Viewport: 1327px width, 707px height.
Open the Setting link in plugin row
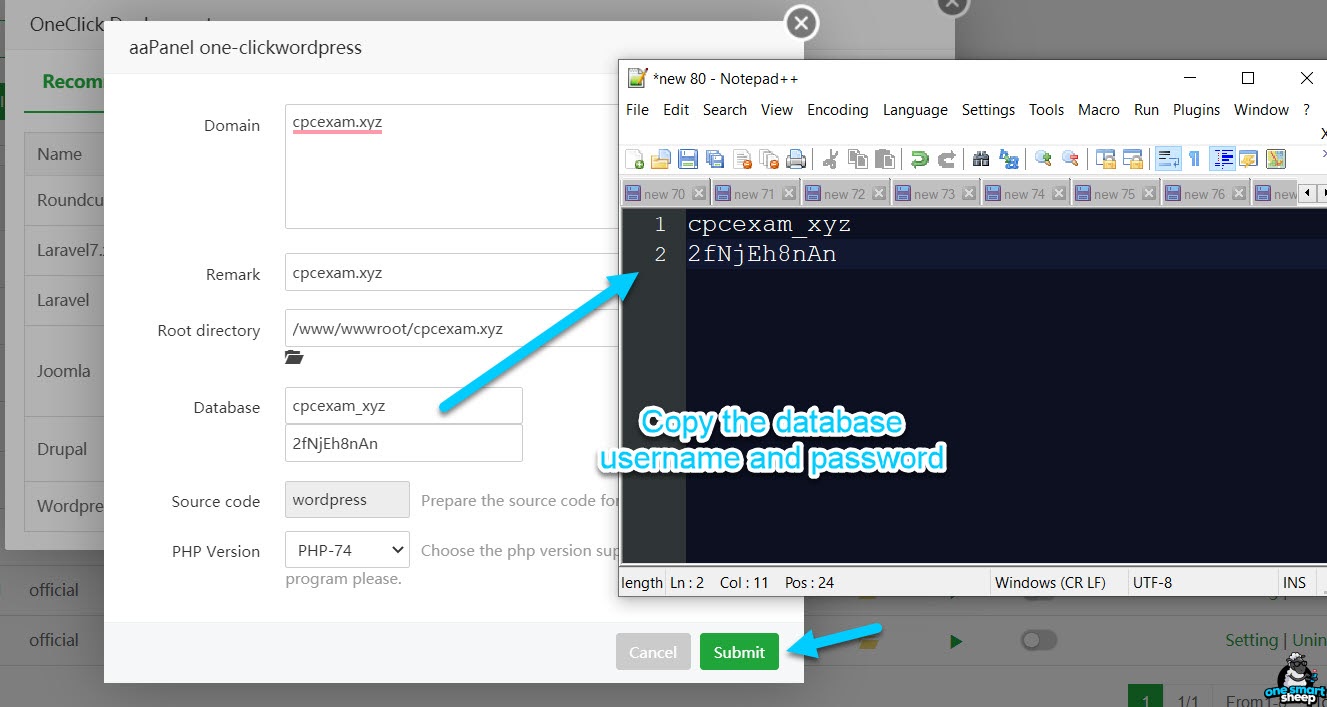pos(1251,640)
